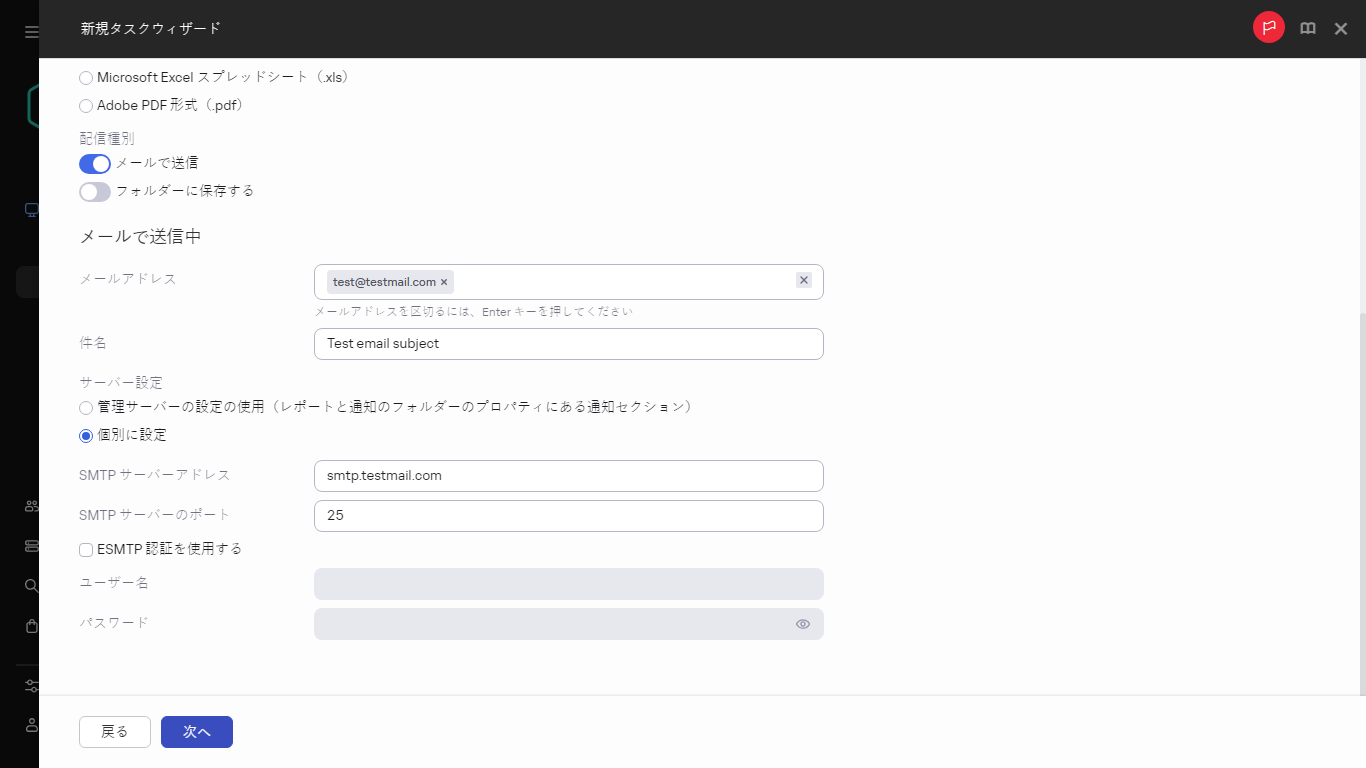Select the 管理サーバーの設定の使用 radio option
The height and width of the screenshot is (768, 1366).
point(85,407)
